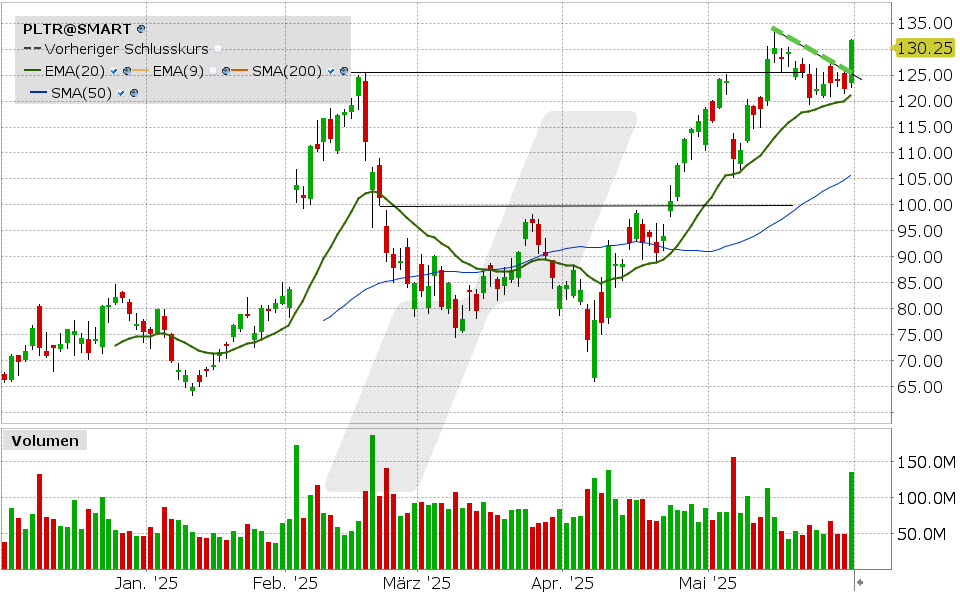960x600 pixels.
Task: Open EMA(20) indicator settings icon
Action: tap(127, 71)
